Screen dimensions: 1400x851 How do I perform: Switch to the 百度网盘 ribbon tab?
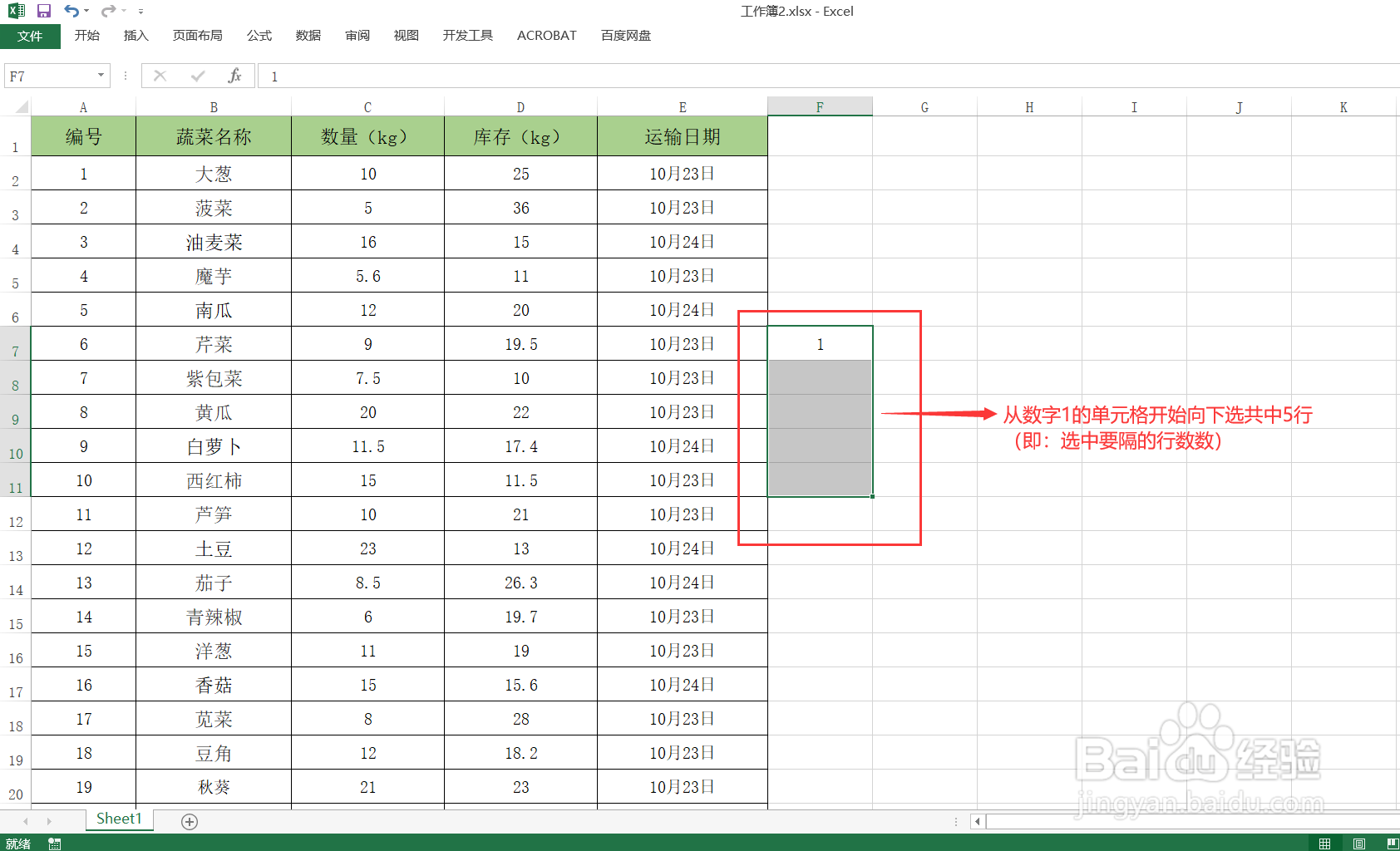[625, 36]
